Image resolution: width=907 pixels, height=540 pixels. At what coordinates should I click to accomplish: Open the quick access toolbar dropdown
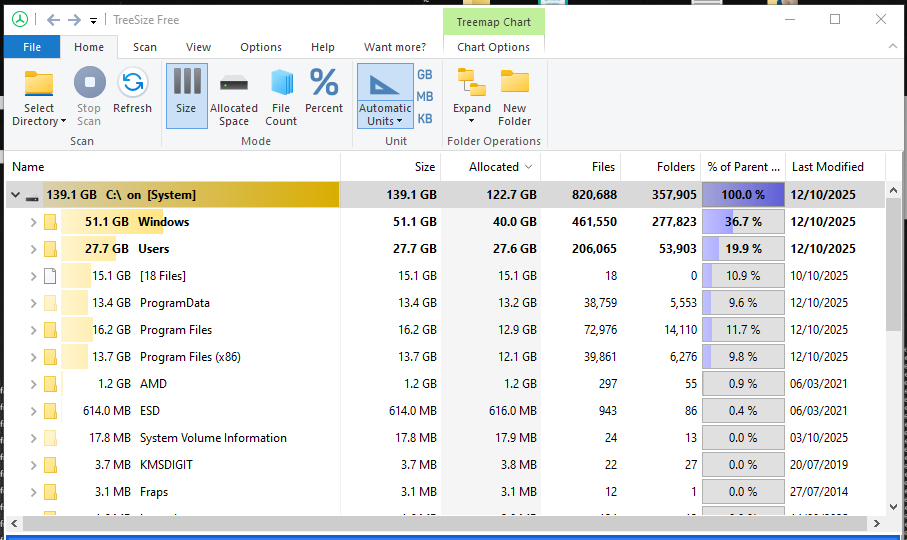click(x=93, y=21)
